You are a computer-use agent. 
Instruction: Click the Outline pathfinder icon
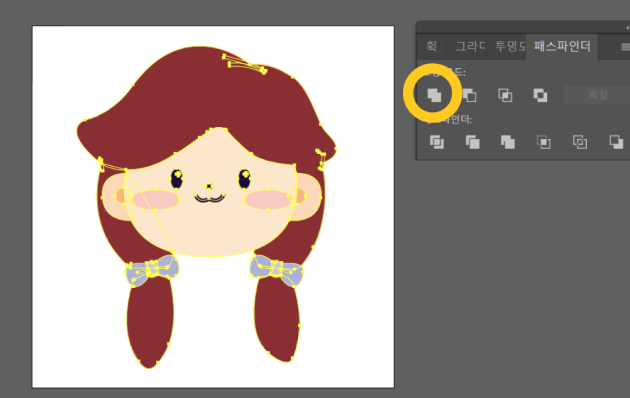tap(580, 142)
